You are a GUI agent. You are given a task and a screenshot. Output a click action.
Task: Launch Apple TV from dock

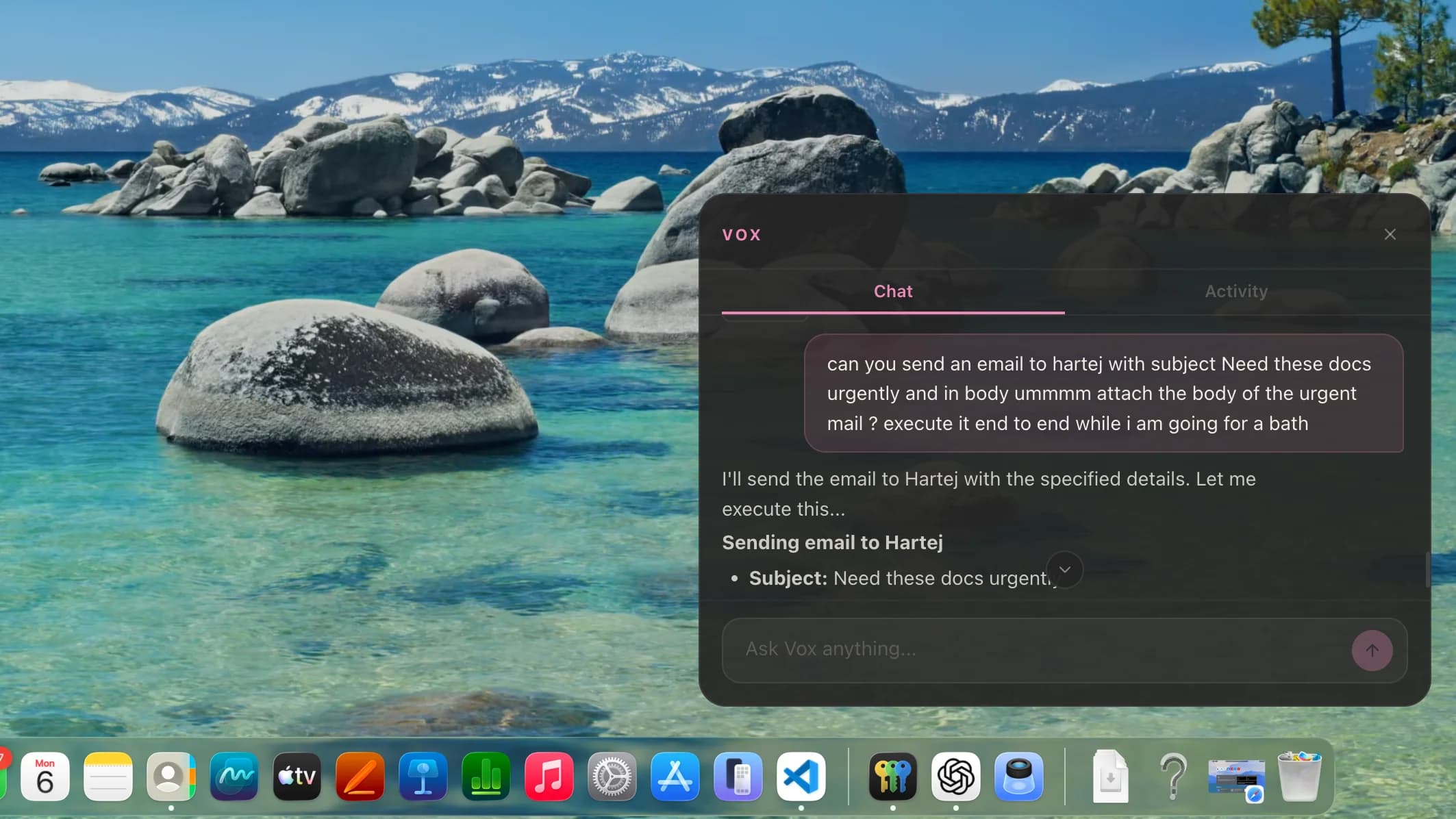pos(297,777)
